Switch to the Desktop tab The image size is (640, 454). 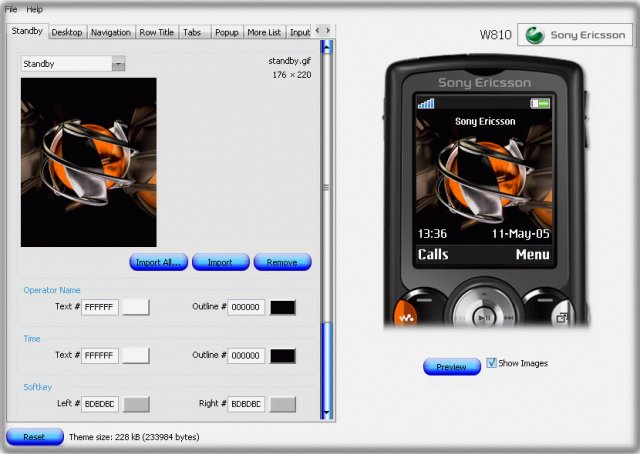tap(67, 32)
